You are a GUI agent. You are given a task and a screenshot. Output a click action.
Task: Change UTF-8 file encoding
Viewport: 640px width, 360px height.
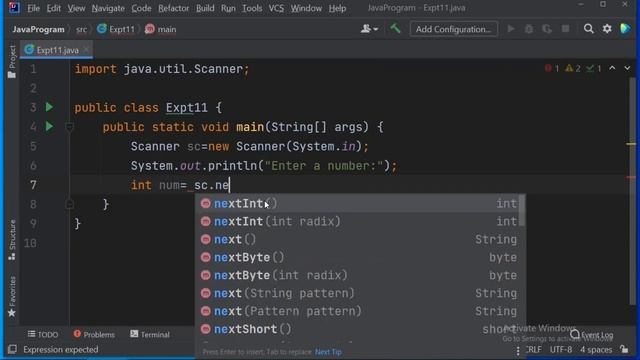click(x=561, y=350)
